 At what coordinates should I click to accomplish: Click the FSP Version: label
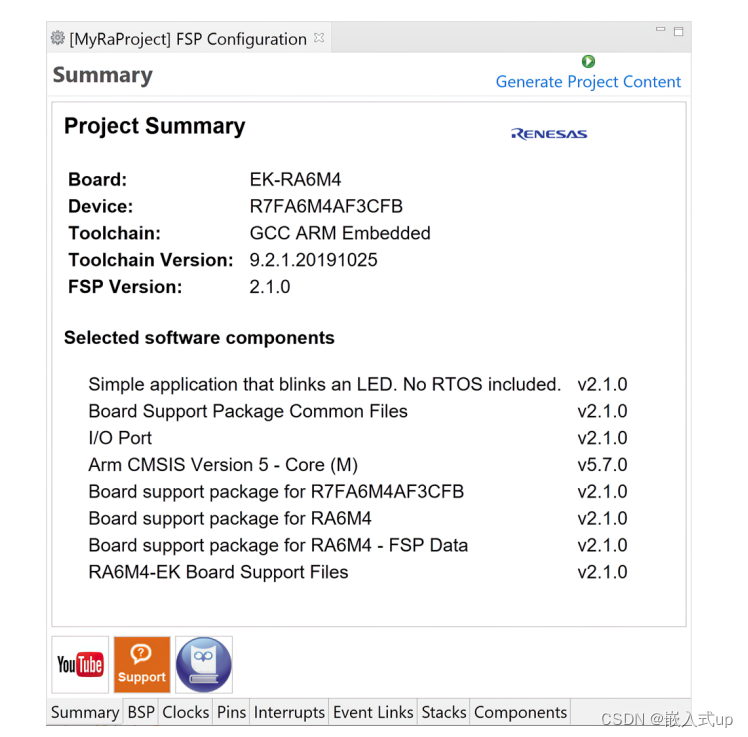pyautogui.click(x=125, y=287)
